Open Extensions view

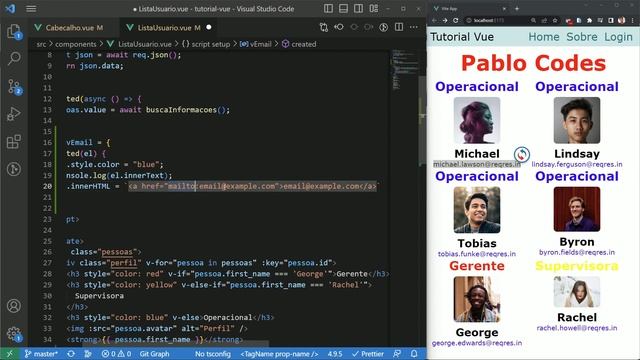click(x=14, y=142)
